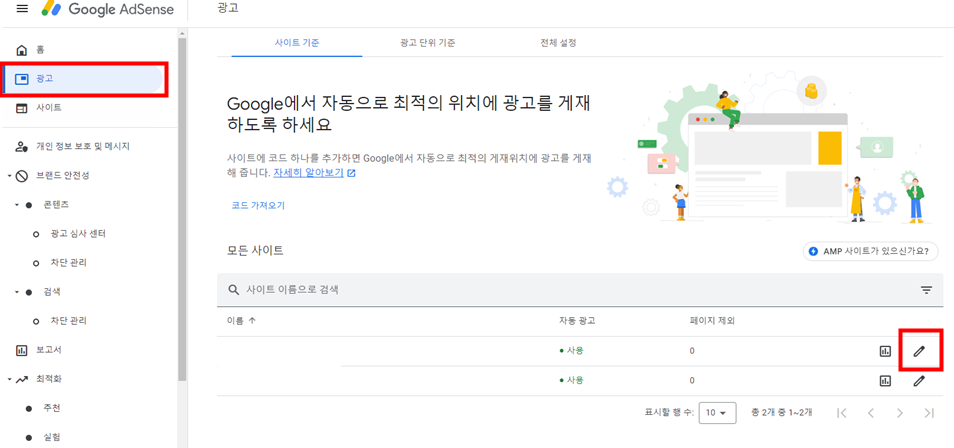
Task: Click the 사용 status in the second row
Action: [572, 380]
